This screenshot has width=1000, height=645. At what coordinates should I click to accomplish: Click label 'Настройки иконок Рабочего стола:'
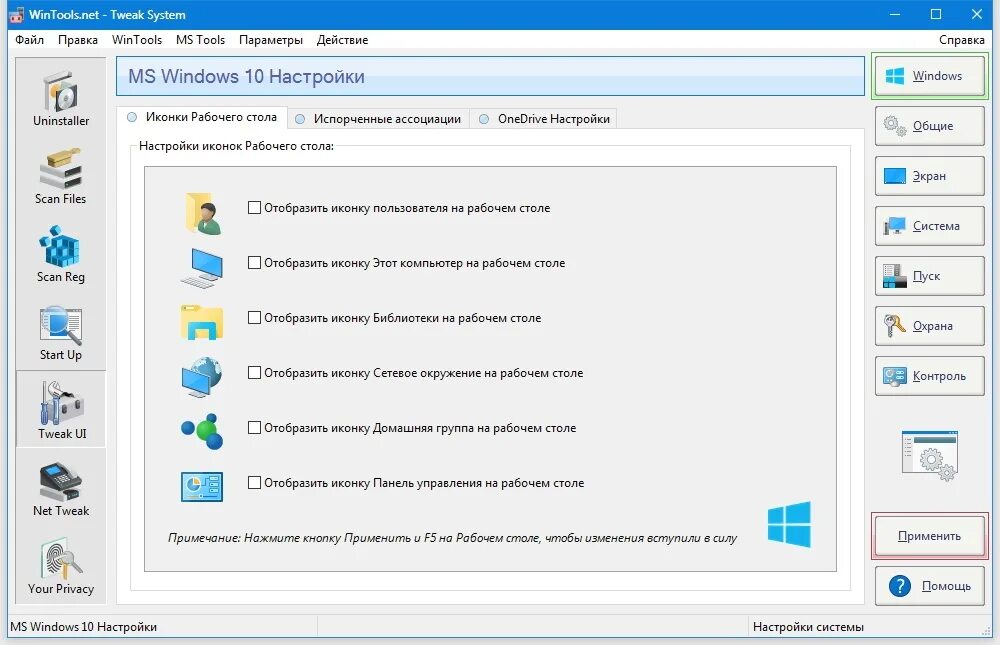click(x=236, y=145)
